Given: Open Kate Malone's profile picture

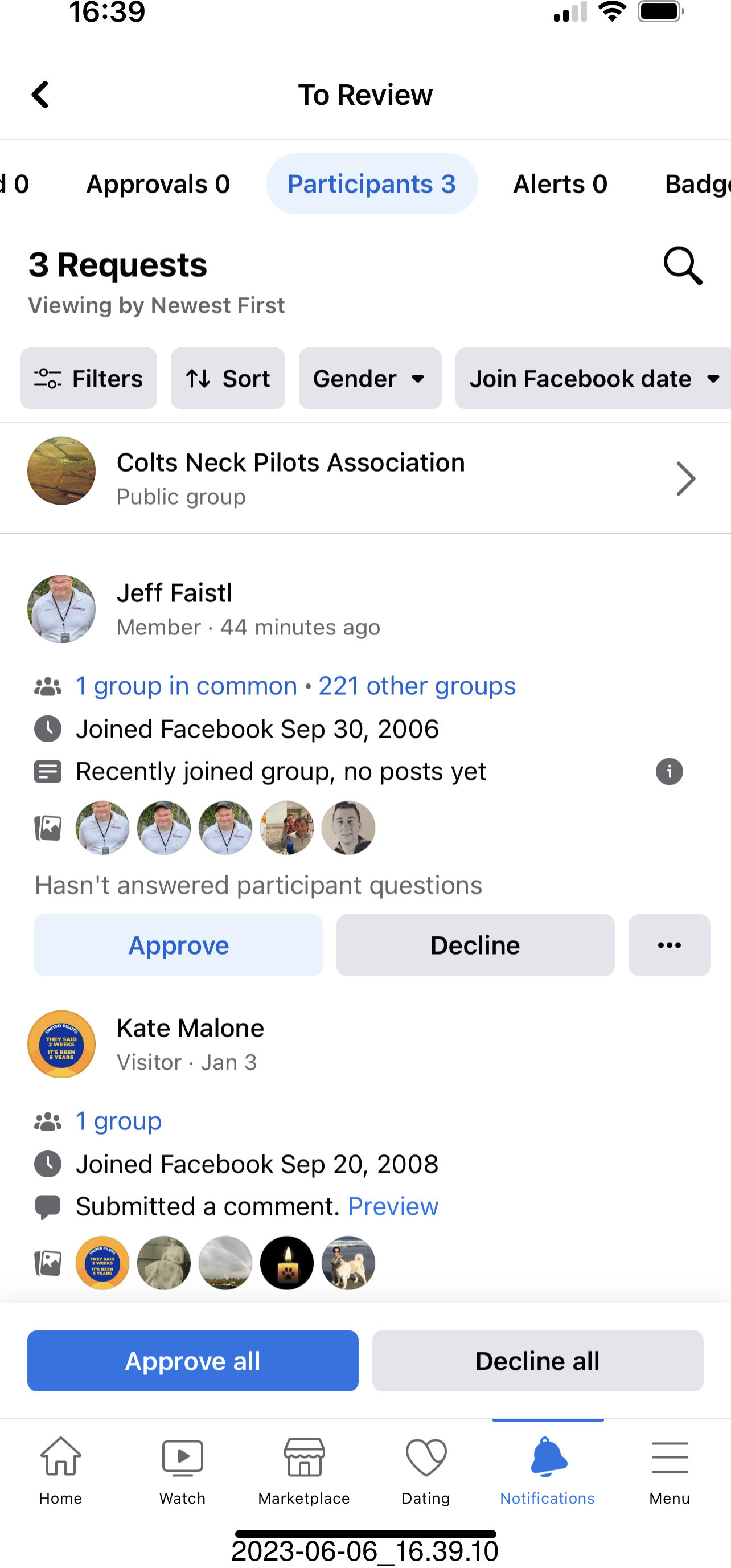Looking at the screenshot, I should pos(61,1045).
